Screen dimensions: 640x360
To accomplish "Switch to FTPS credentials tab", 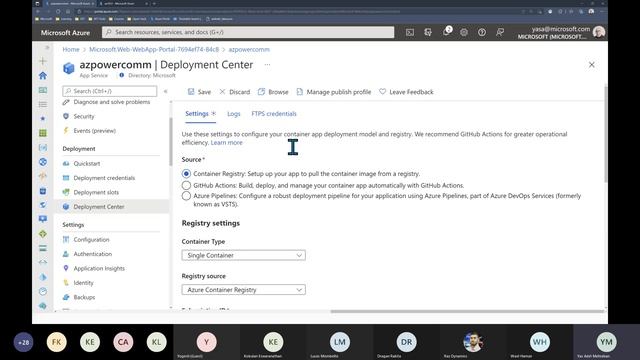I will pos(274,114).
